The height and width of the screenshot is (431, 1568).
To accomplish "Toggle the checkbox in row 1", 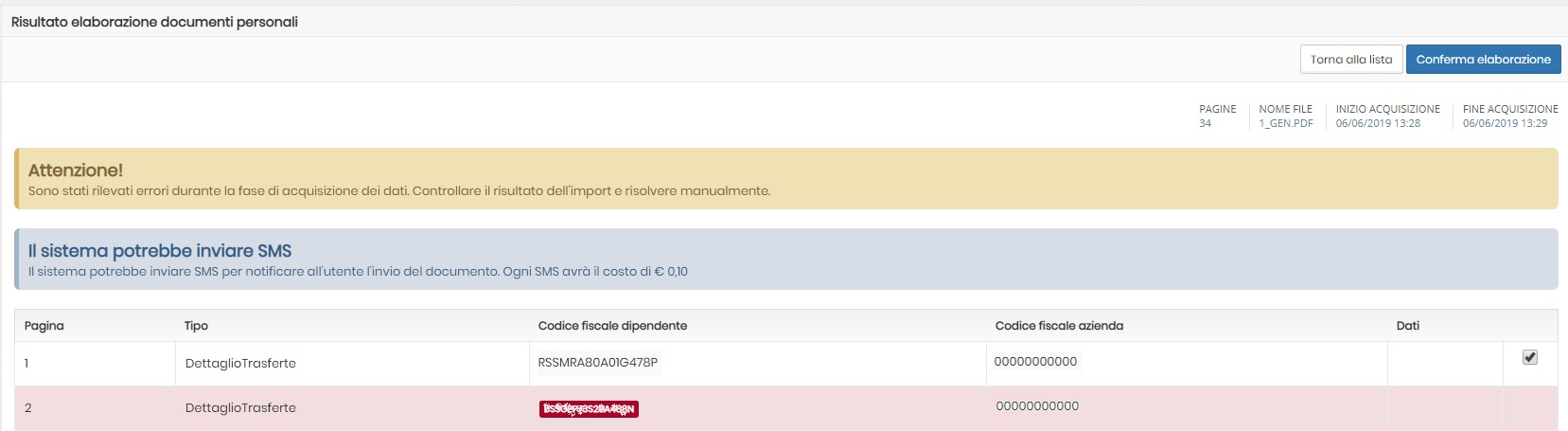I will [x=1529, y=357].
